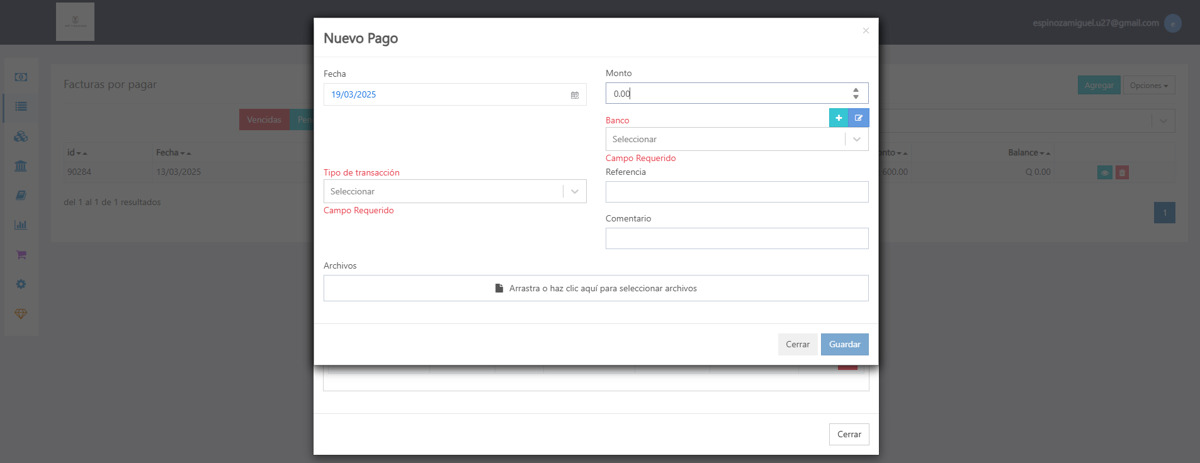Close the Nuevo Pago dialog via X

pyautogui.click(x=866, y=31)
